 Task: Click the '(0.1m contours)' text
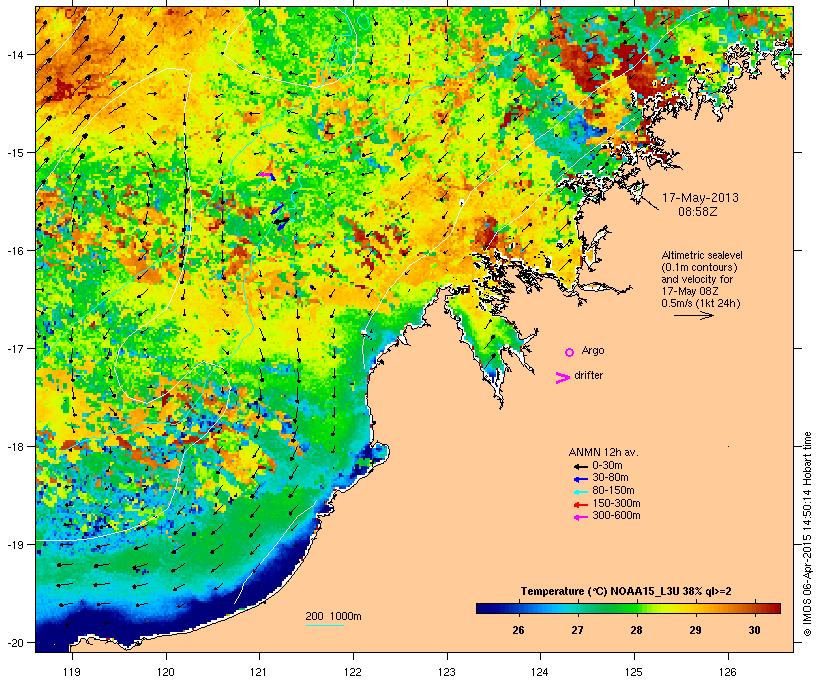[x=699, y=267]
